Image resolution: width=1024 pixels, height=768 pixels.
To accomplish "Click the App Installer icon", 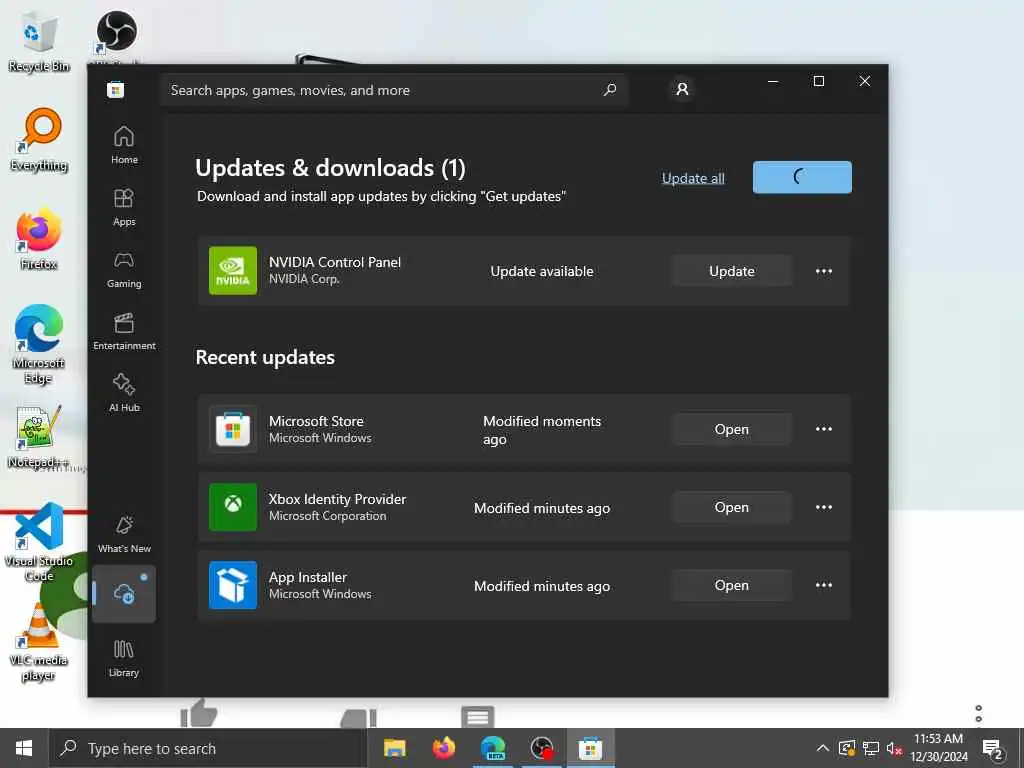I will (x=233, y=585).
